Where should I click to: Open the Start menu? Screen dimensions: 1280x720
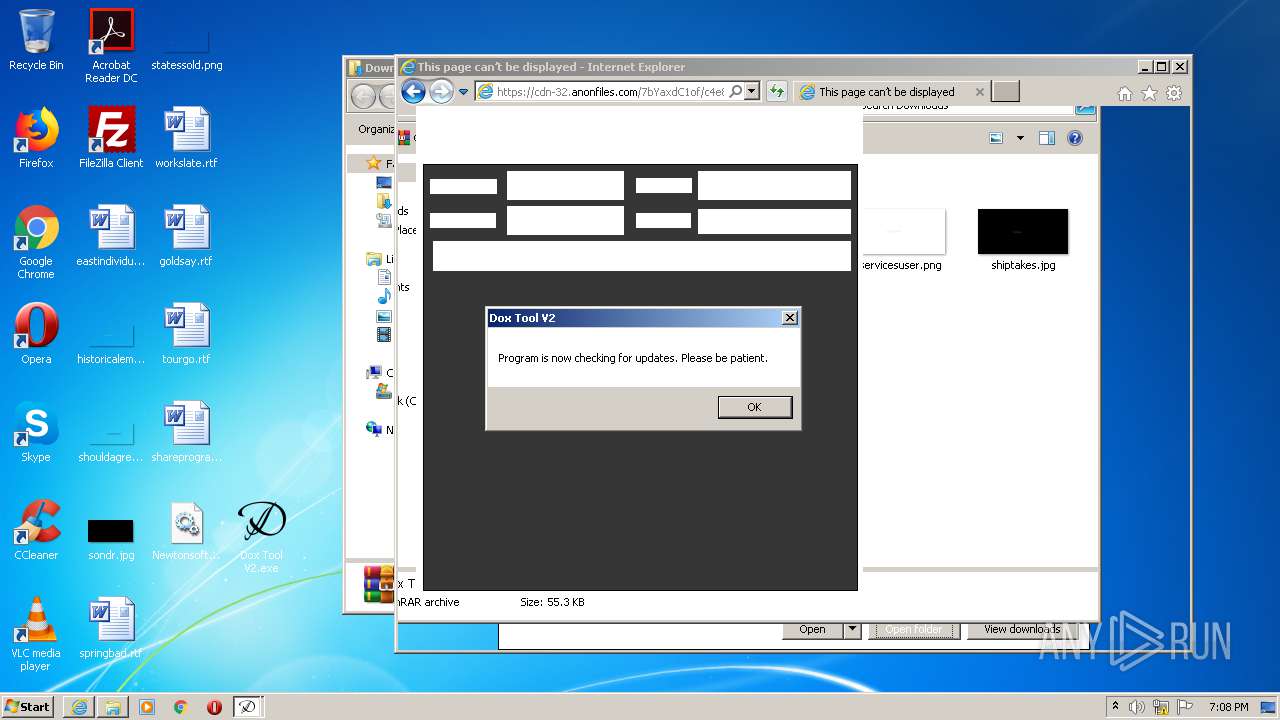[28, 706]
